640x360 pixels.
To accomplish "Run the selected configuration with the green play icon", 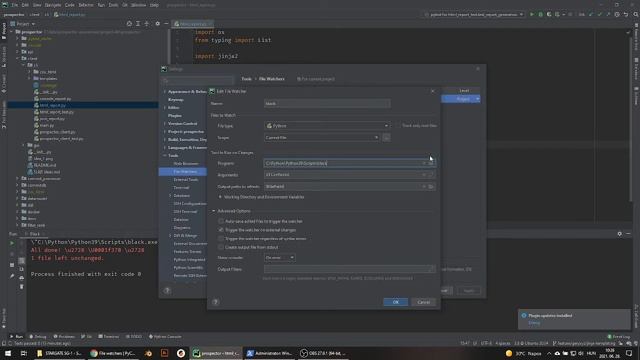I will [x=532, y=14].
